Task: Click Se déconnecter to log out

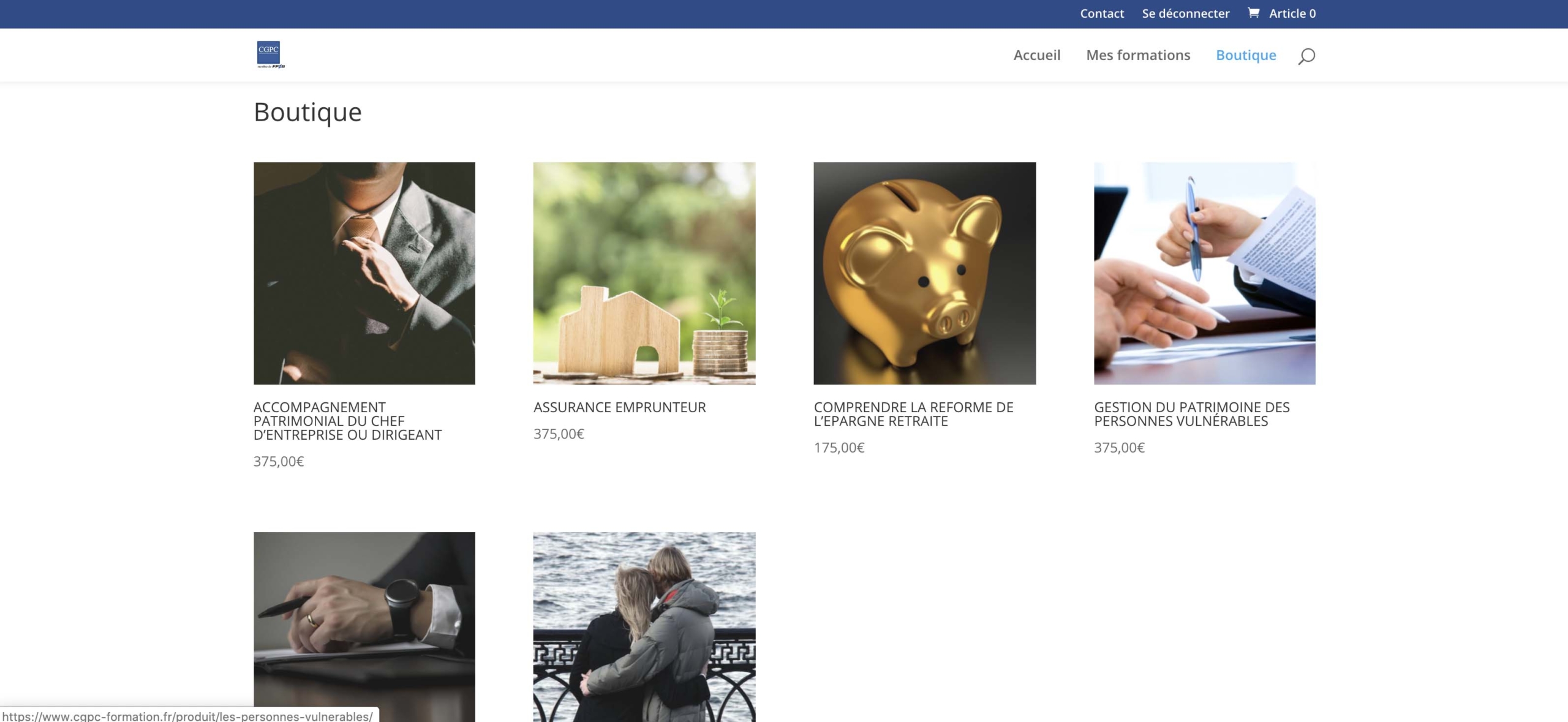Action: coord(1185,13)
